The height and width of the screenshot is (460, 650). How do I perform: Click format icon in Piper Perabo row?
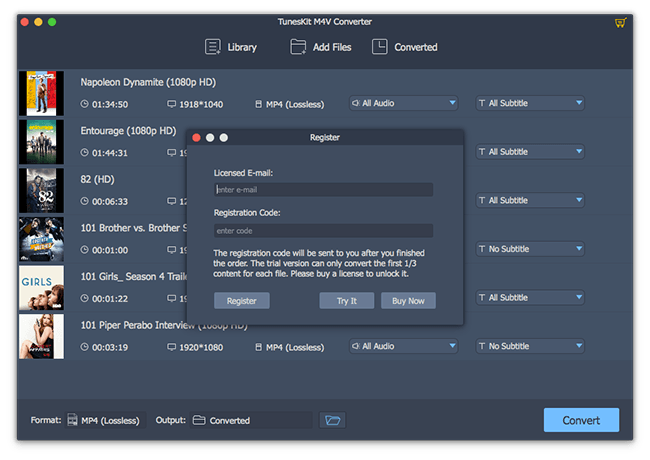[x=259, y=347]
